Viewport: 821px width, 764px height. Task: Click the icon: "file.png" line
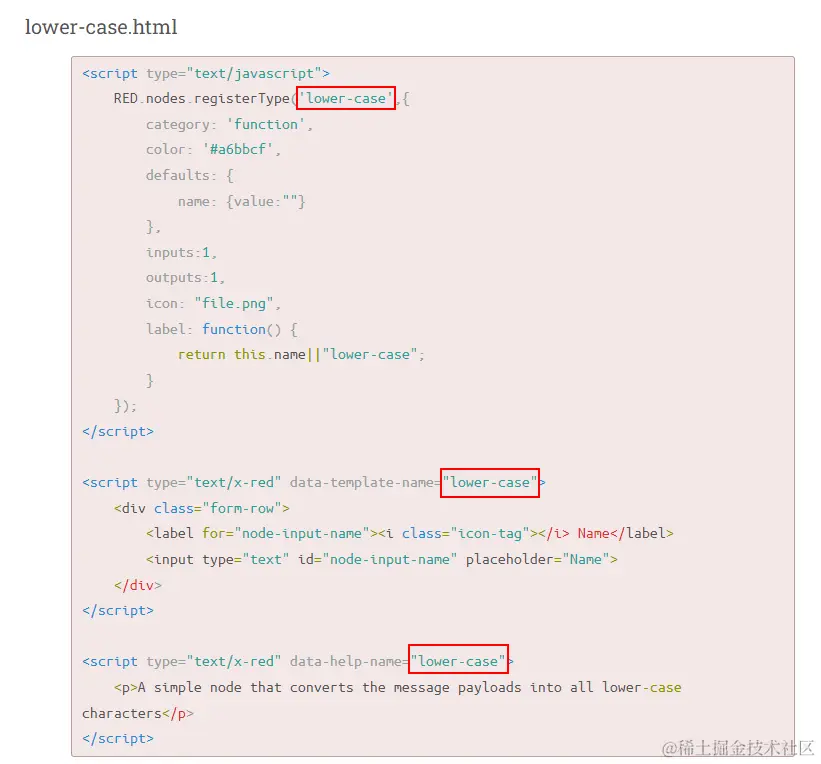[x=214, y=303]
